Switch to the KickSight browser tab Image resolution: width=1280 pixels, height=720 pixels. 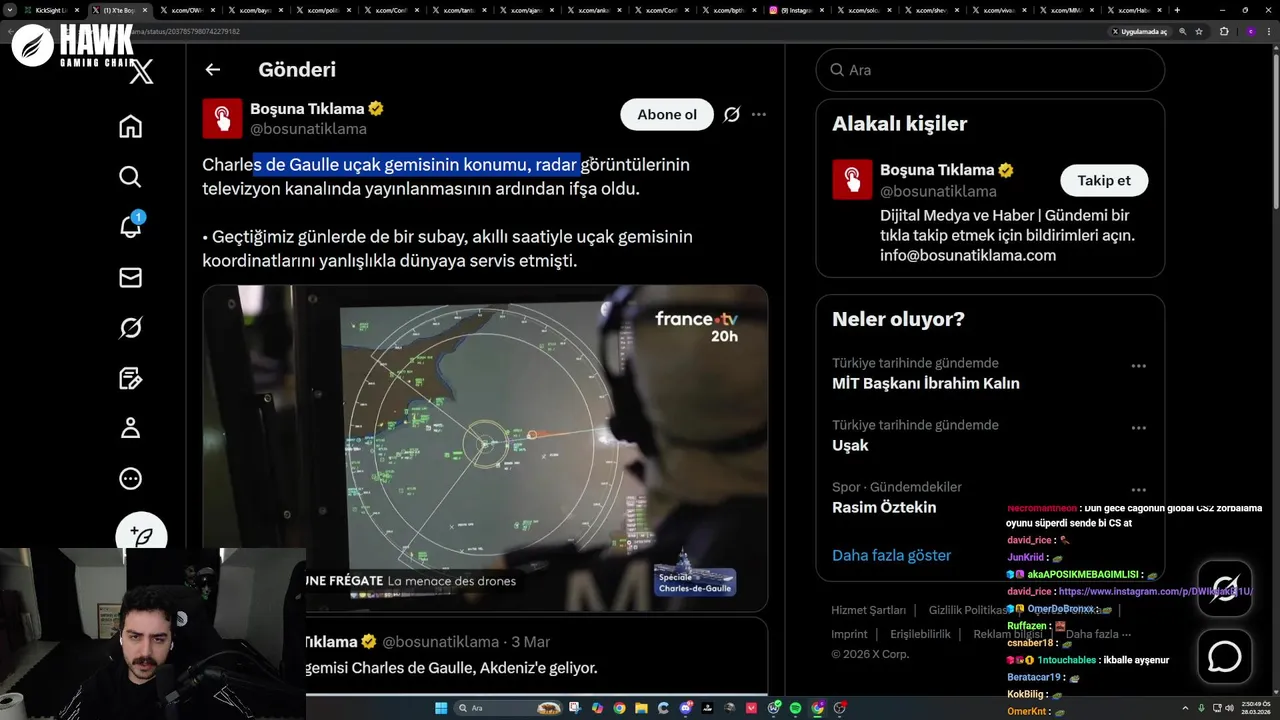click(x=51, y=10)
